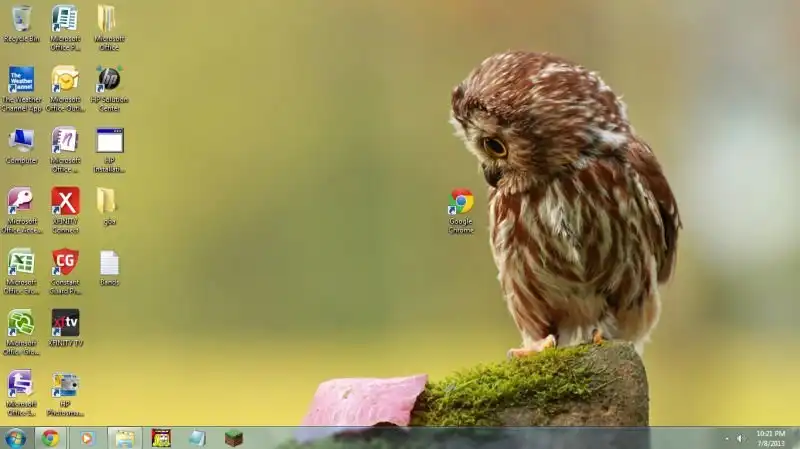
Task: Select The Weather Channel App icon
Action: coord(21,80)
